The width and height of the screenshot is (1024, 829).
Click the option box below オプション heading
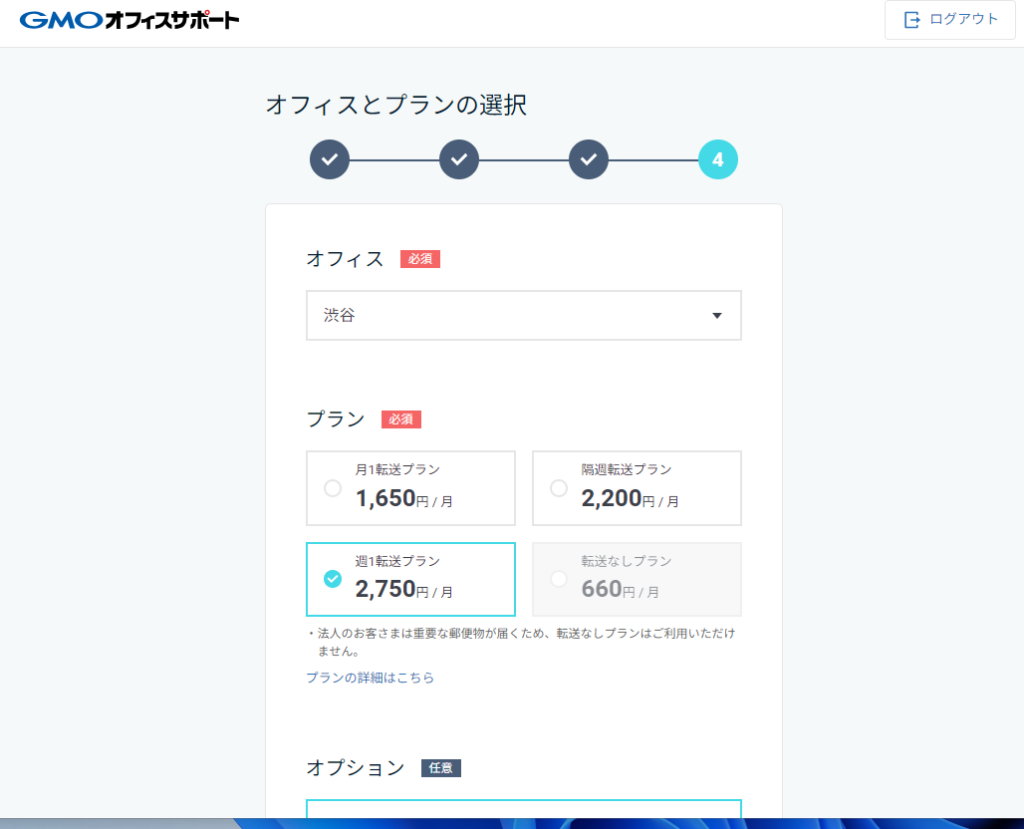click(523, 808)
